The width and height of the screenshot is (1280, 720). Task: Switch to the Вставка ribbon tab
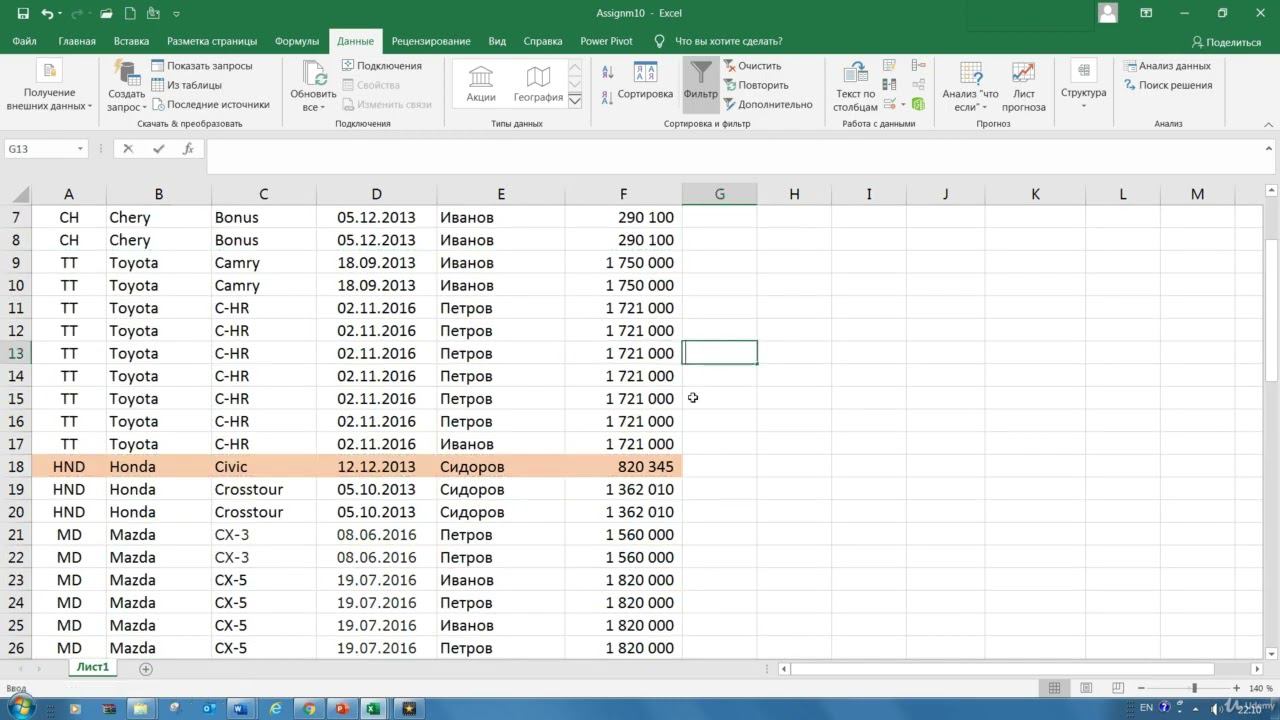point(131,41)
